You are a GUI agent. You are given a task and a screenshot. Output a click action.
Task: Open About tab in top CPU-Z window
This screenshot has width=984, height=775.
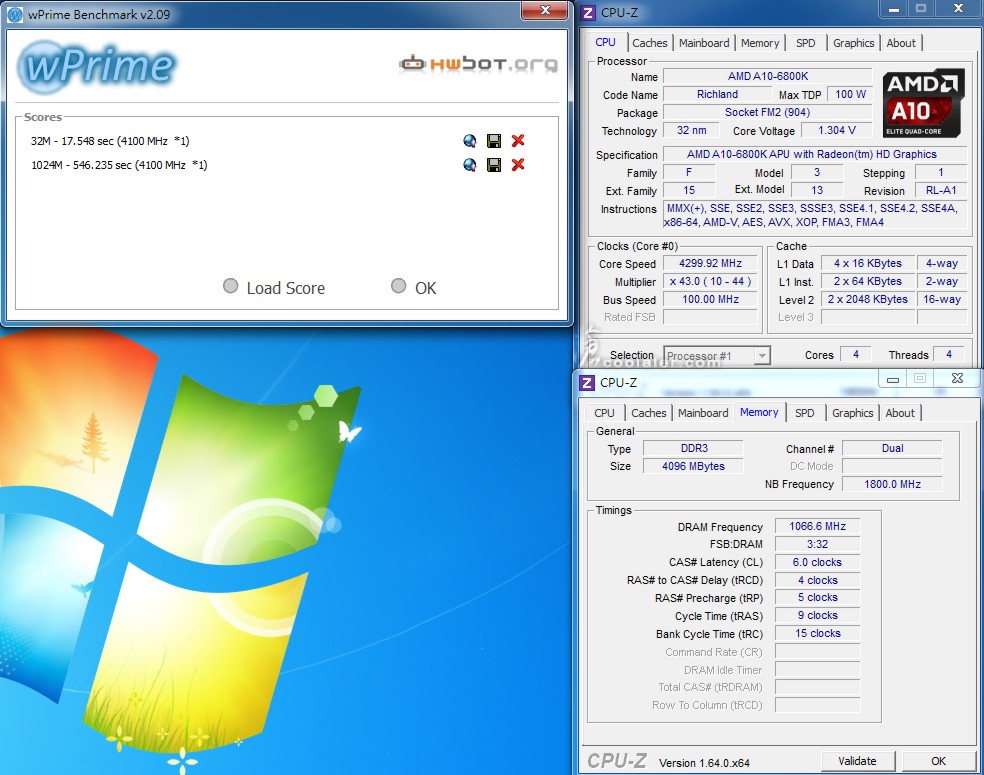click(x=901, y=43)
